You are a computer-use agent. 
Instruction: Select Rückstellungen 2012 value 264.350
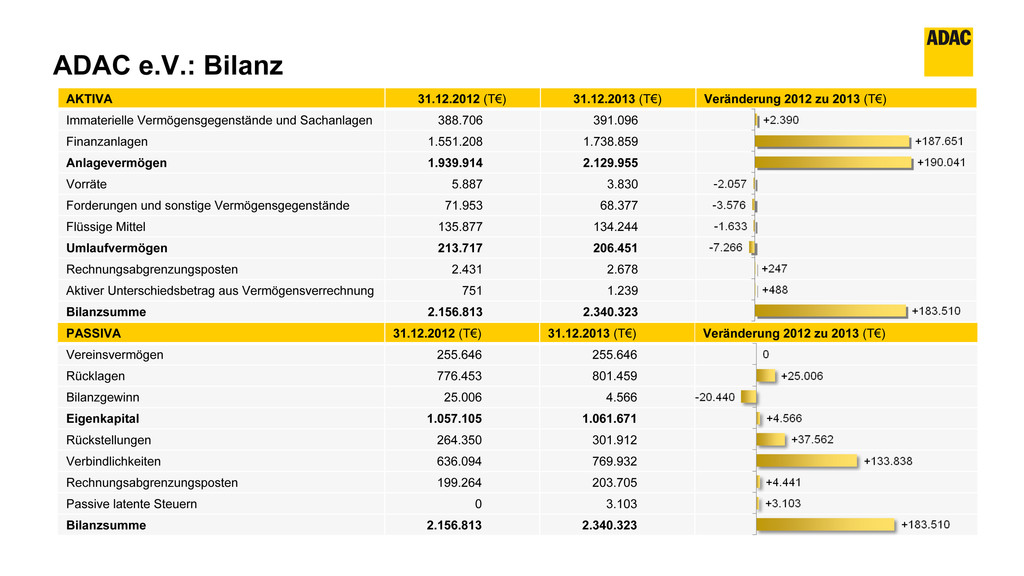[459, 440]
